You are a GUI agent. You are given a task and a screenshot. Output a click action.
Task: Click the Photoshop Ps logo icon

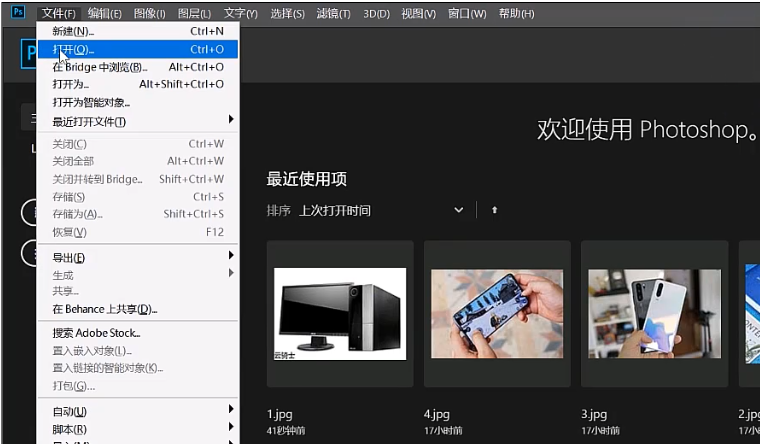point(14,13)
